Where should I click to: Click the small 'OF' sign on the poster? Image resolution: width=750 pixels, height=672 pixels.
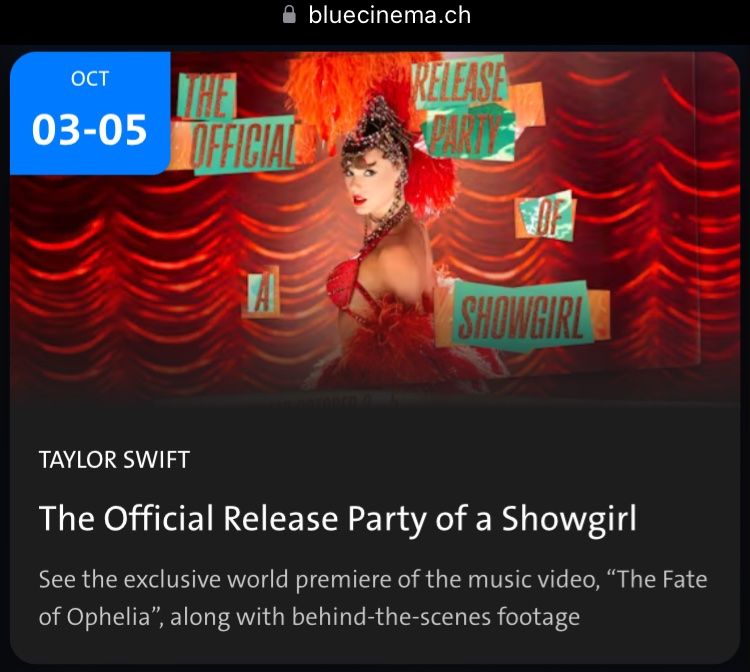(x=545, y=216)
